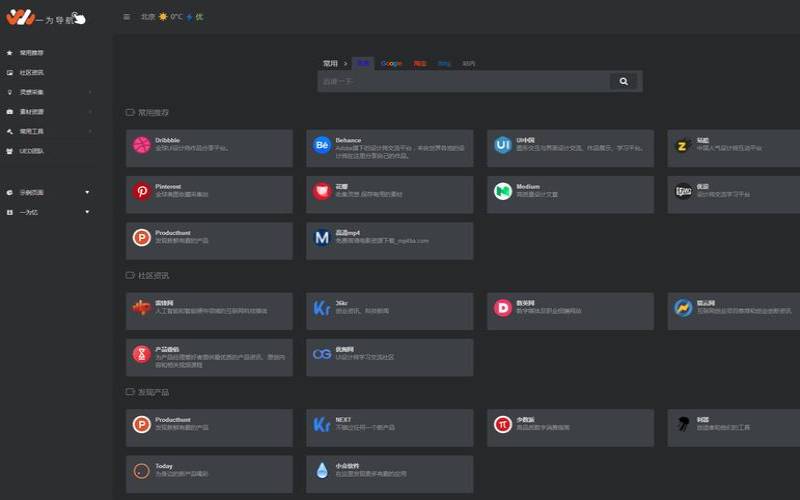Click the Today circle icon
This screenshot has width=800, height=500.
[x=141, y=471]
